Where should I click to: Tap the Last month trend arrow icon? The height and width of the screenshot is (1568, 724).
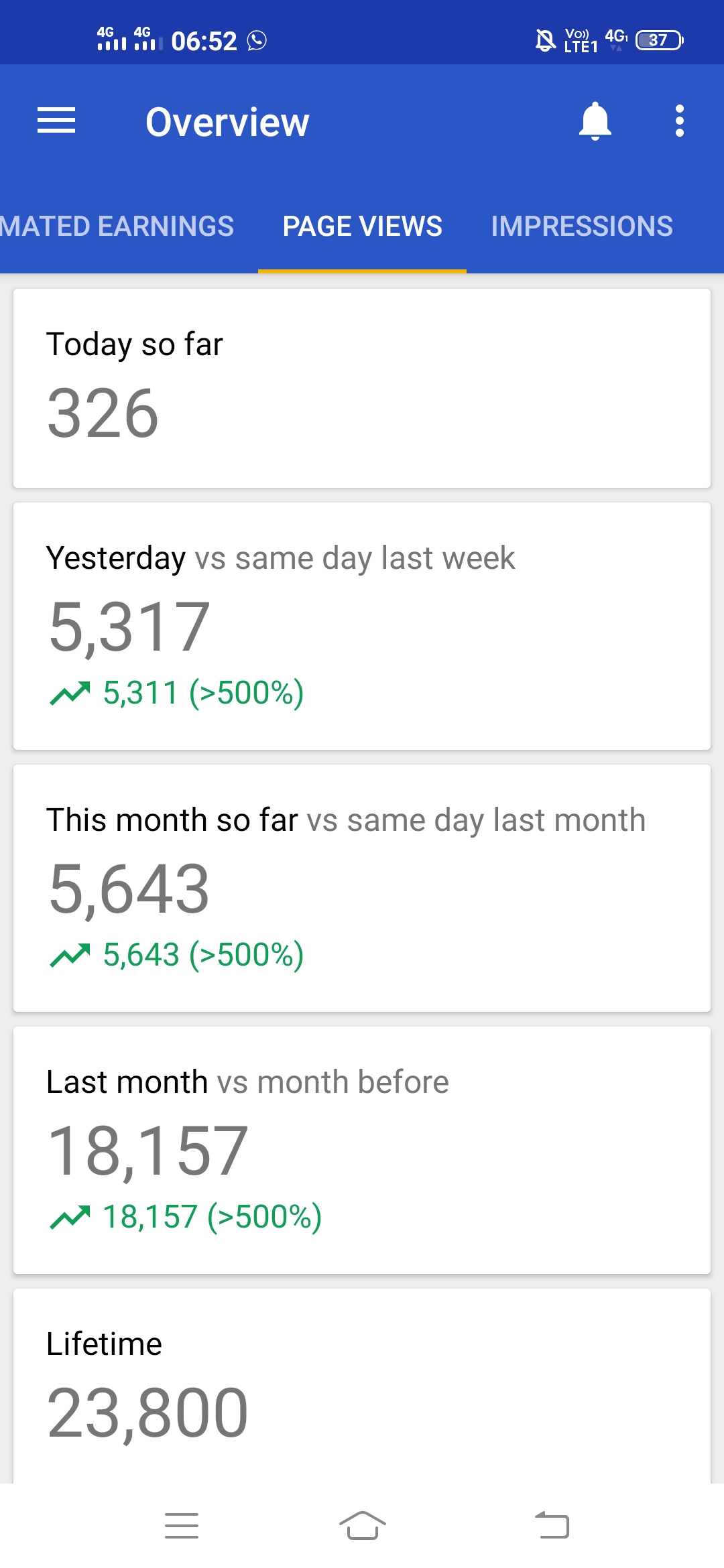click(x=70, y=1218)
